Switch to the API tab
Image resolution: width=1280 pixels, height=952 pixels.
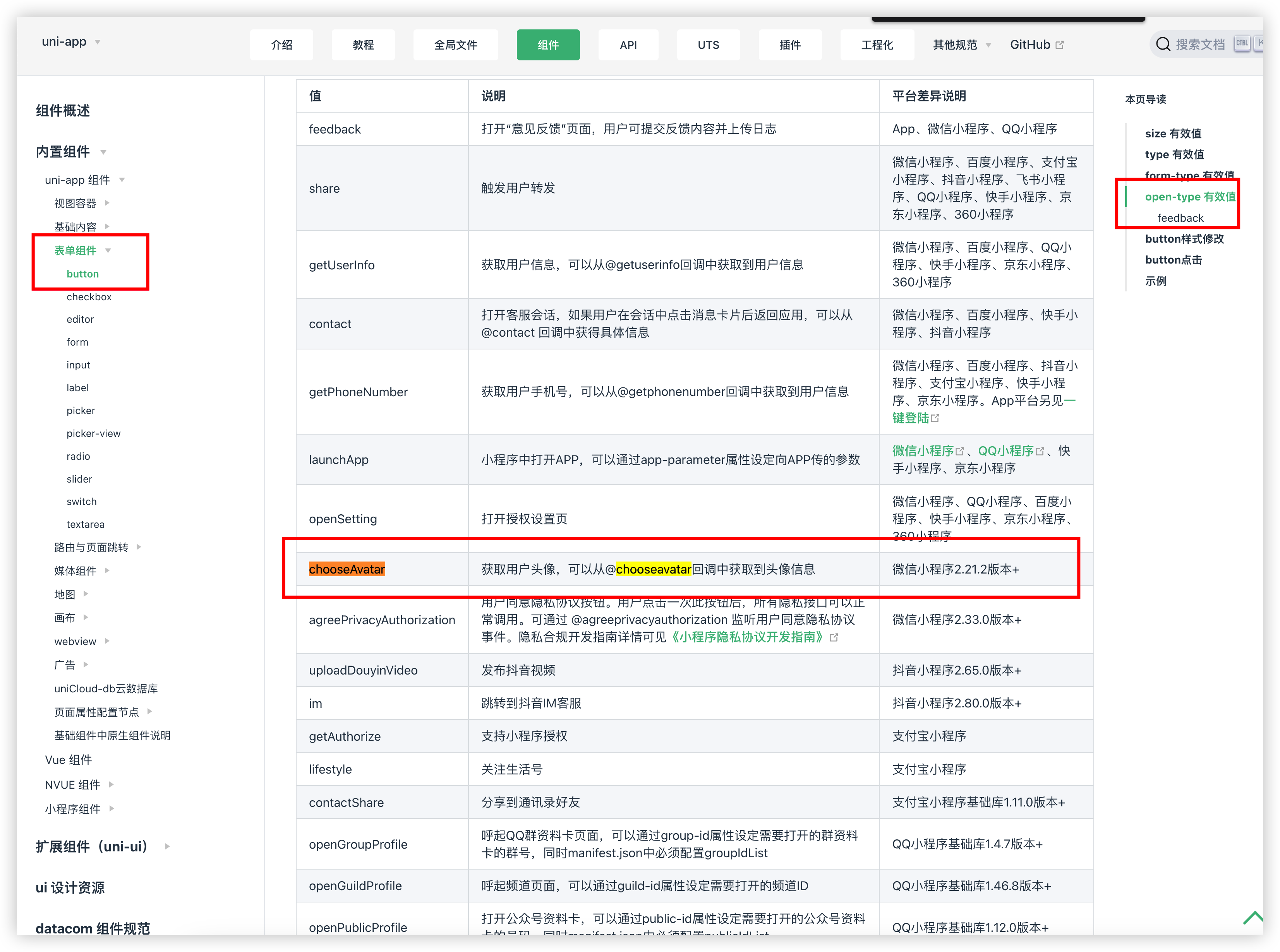pyautogui.click(x=628, y=45)
